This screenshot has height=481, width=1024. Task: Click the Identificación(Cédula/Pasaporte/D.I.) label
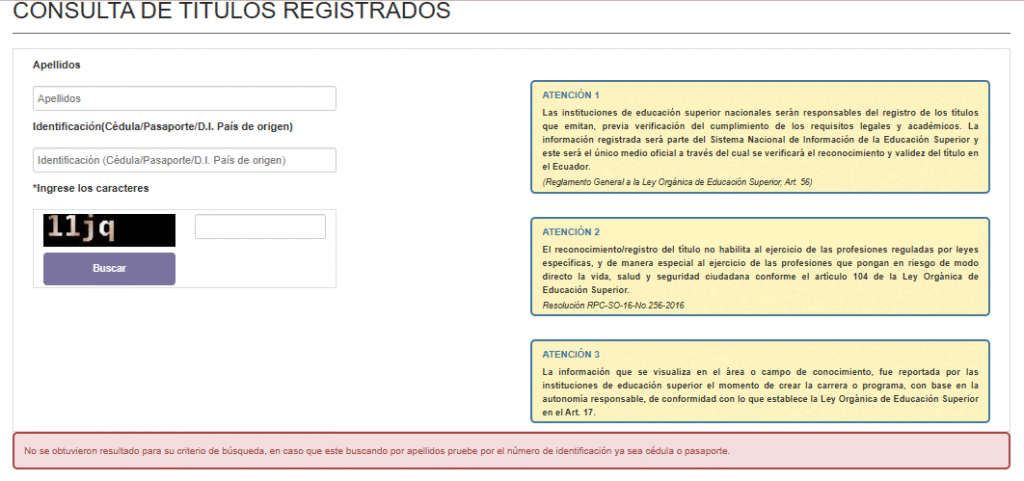pyautogui.click(x=162, y=127)
